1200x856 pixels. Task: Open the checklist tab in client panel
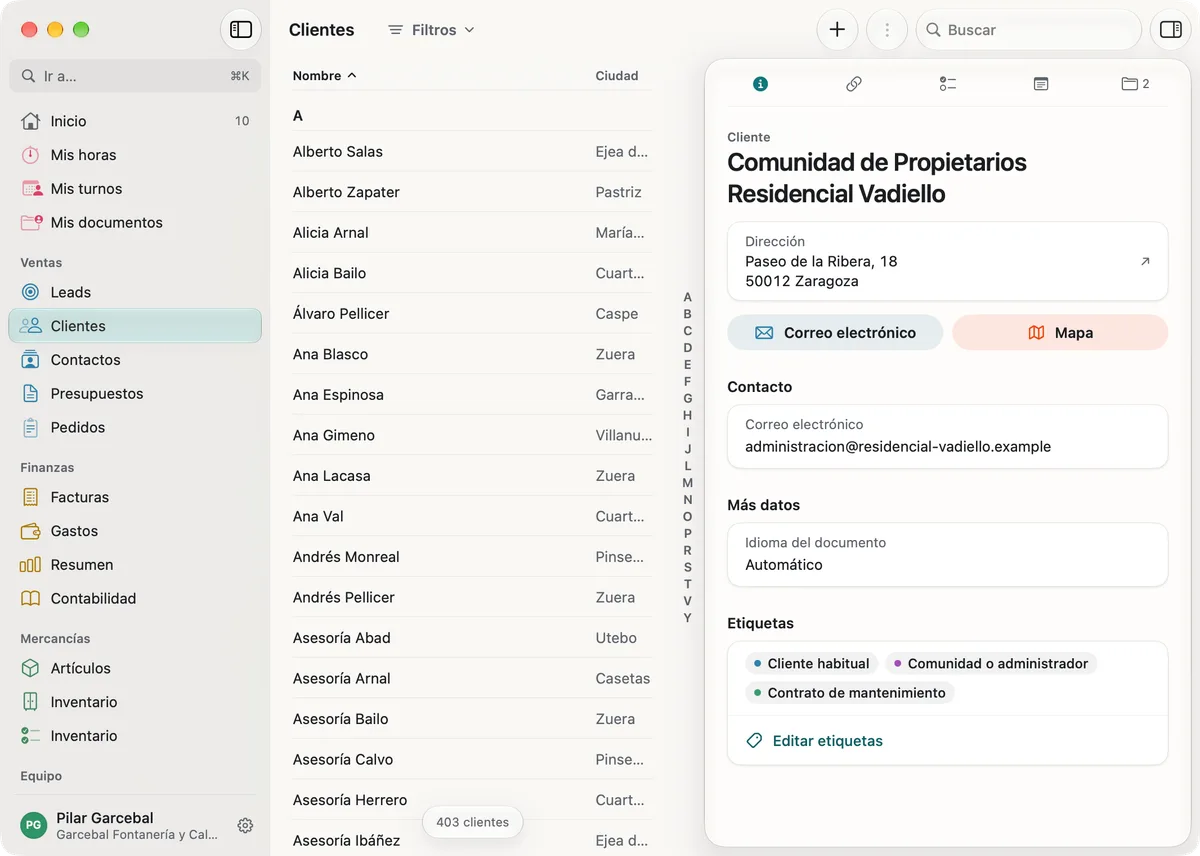(x=948, y=84)
